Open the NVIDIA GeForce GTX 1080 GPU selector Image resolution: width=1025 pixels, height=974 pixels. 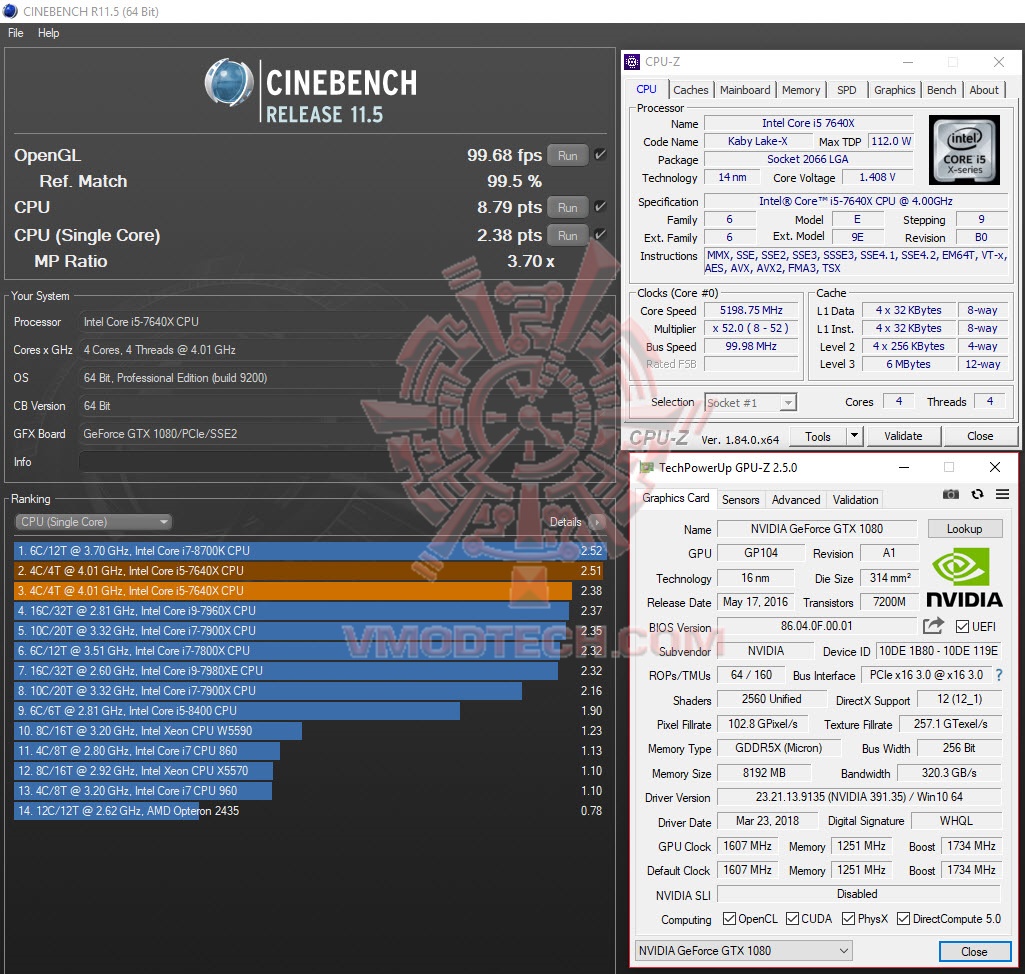tap(743, 950)
